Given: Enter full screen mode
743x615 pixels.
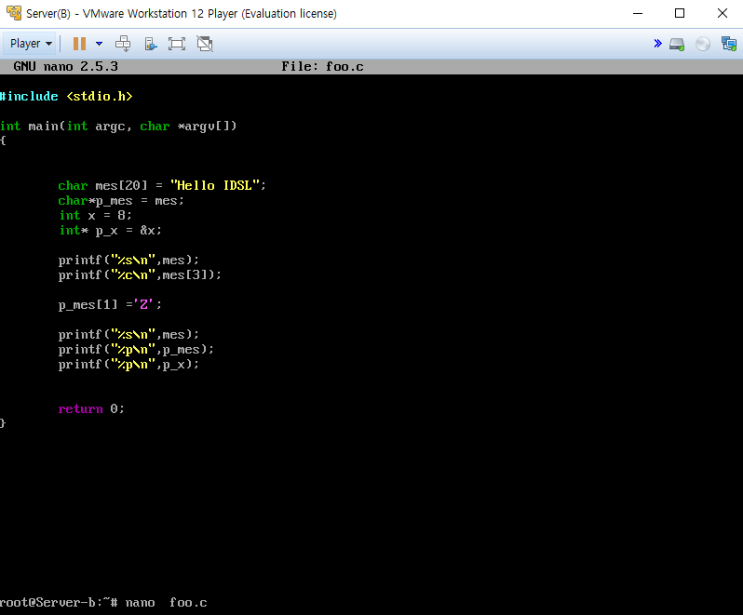Looking at the screenshot, I should 177,44.
